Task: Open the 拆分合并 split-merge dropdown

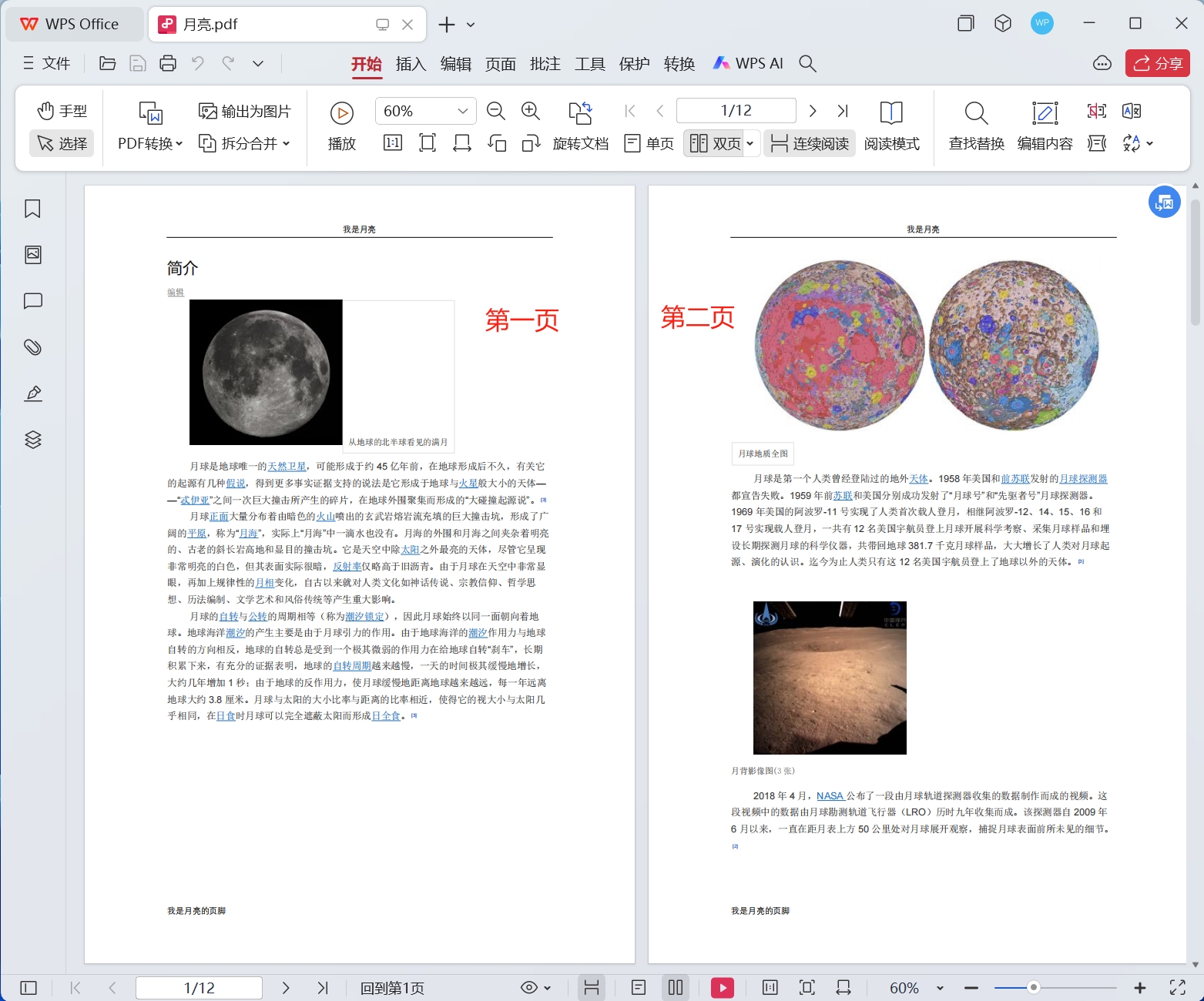Action: click(x=245, y=143)
